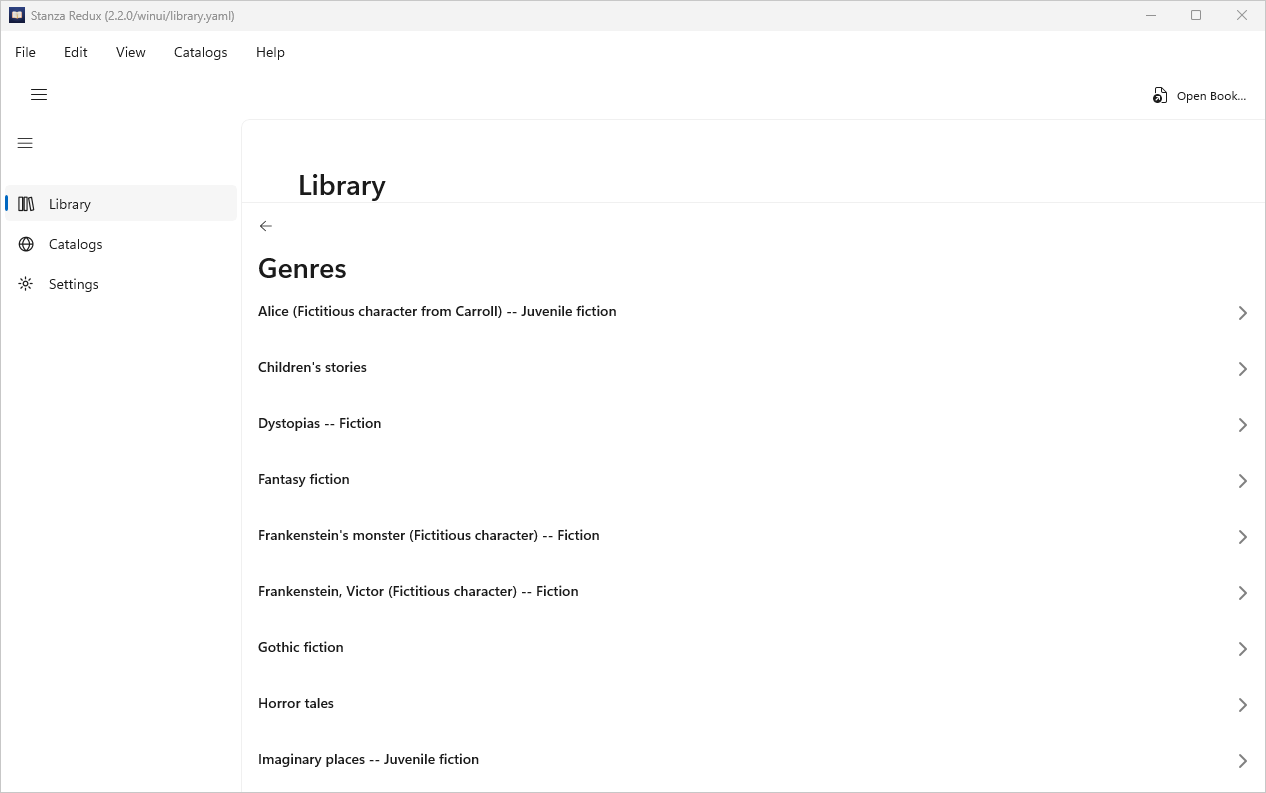
Task: Expand chevron for Horror tales
Action: pos(1243,705)
